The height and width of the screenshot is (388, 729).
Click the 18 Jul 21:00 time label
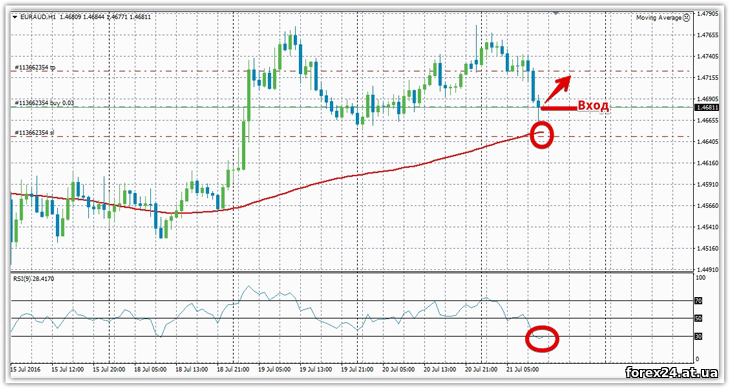point(233,369)
